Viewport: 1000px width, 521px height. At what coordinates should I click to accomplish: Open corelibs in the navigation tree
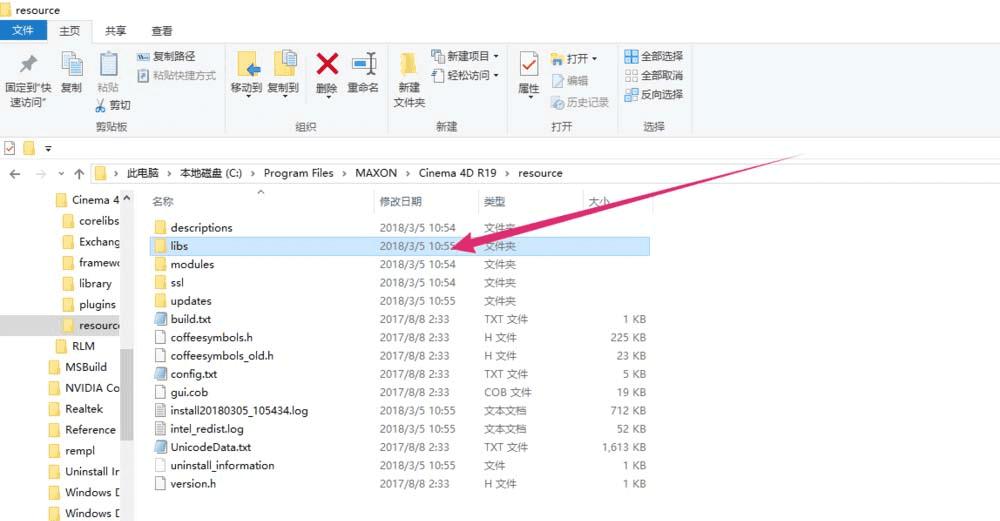[x=98, y=221]
